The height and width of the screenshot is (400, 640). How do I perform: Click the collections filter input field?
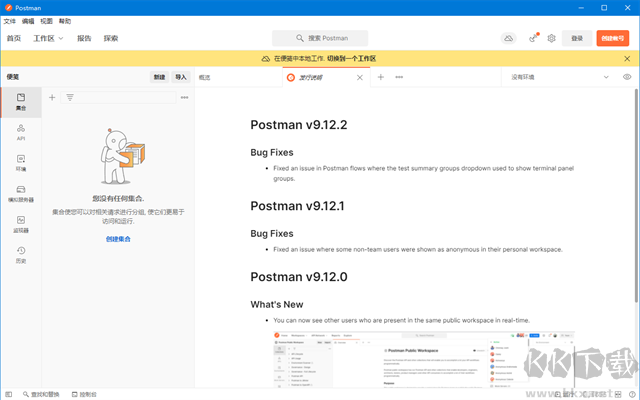(x=118, y=97)
